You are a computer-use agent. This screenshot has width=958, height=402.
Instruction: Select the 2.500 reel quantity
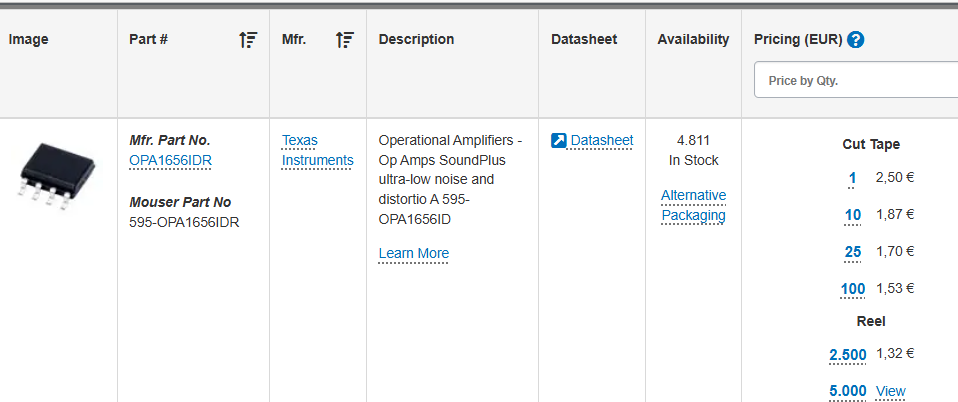[x=848, y=354]
